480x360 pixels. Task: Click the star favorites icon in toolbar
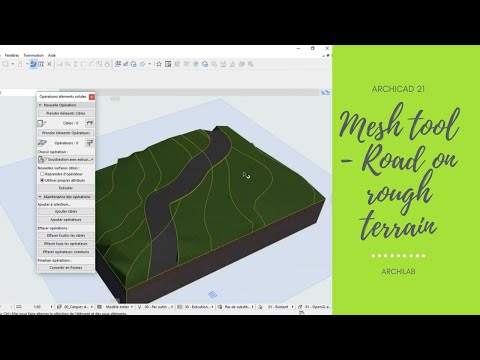[159, 64]
